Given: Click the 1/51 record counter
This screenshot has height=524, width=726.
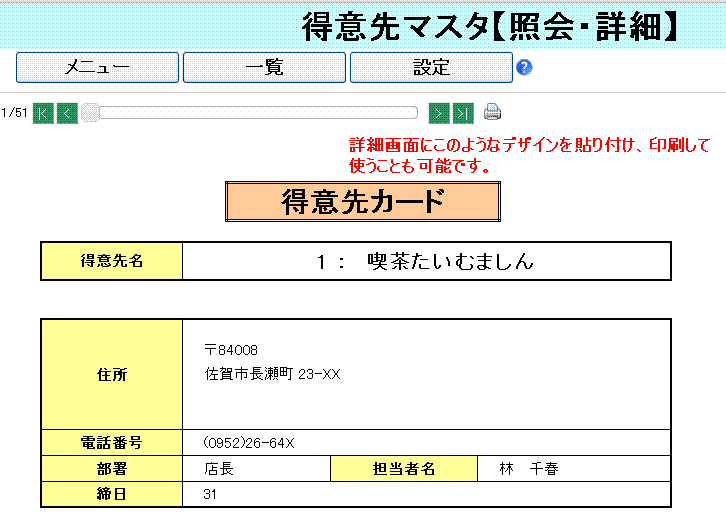Looking at the screenshot, I should 14,112.
